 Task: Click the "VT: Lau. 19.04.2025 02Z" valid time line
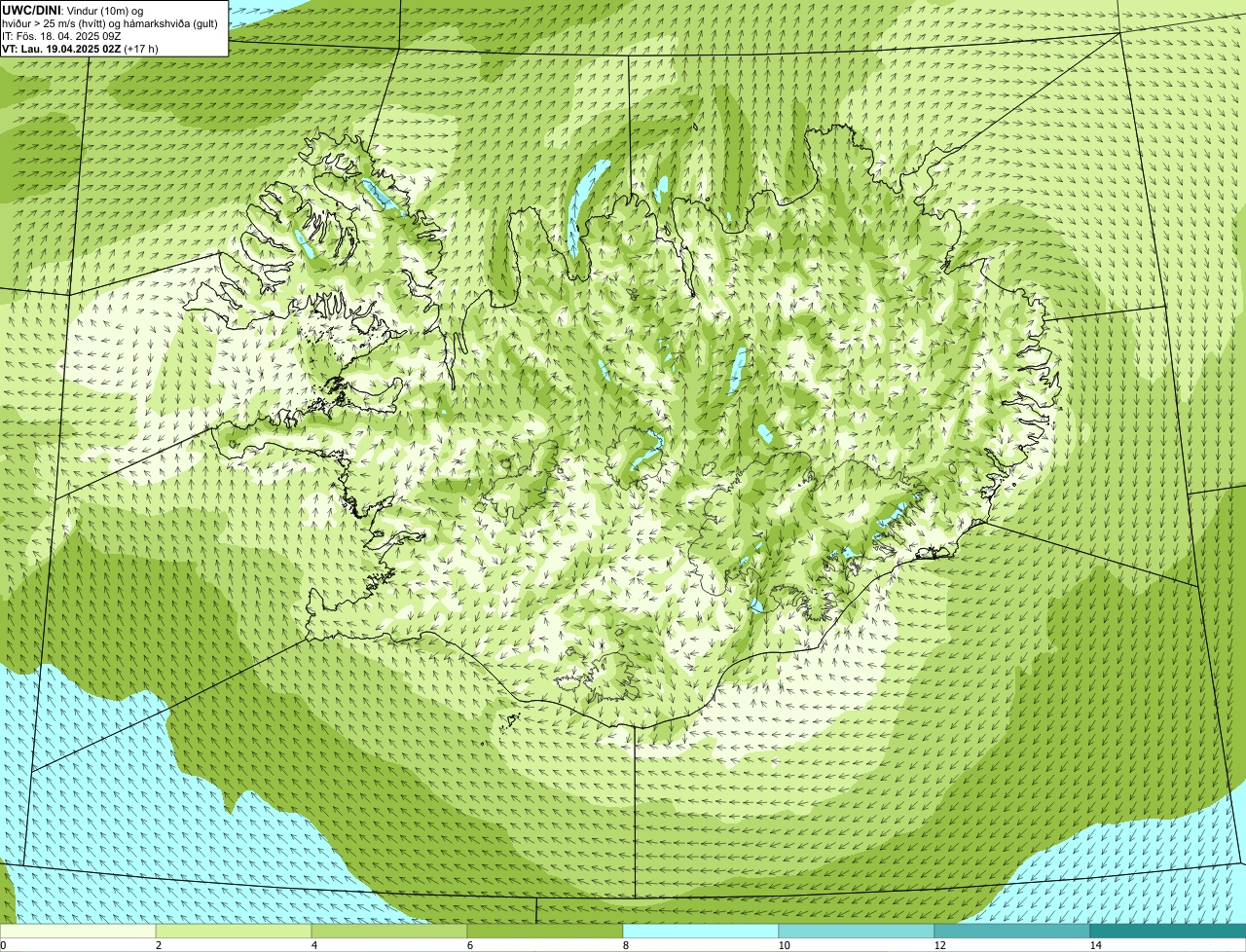click(x=80, y=48)
